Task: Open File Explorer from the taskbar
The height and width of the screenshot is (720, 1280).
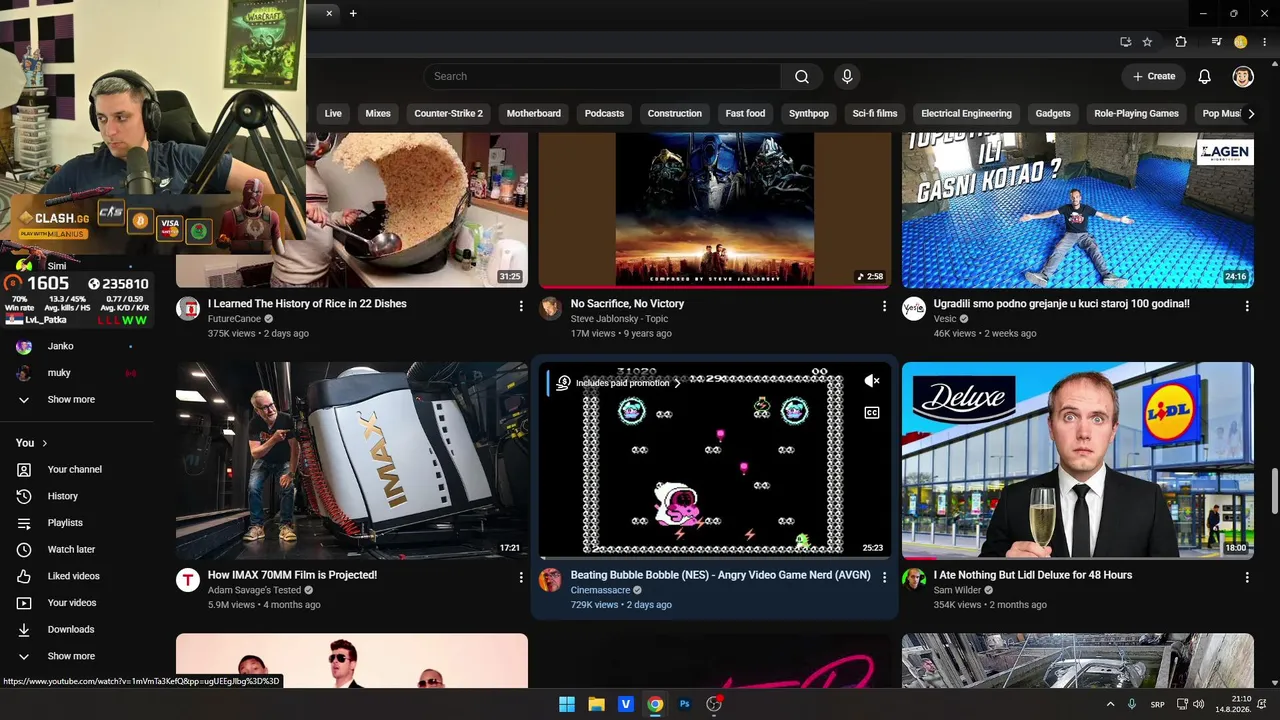Action: pos(596,704)
